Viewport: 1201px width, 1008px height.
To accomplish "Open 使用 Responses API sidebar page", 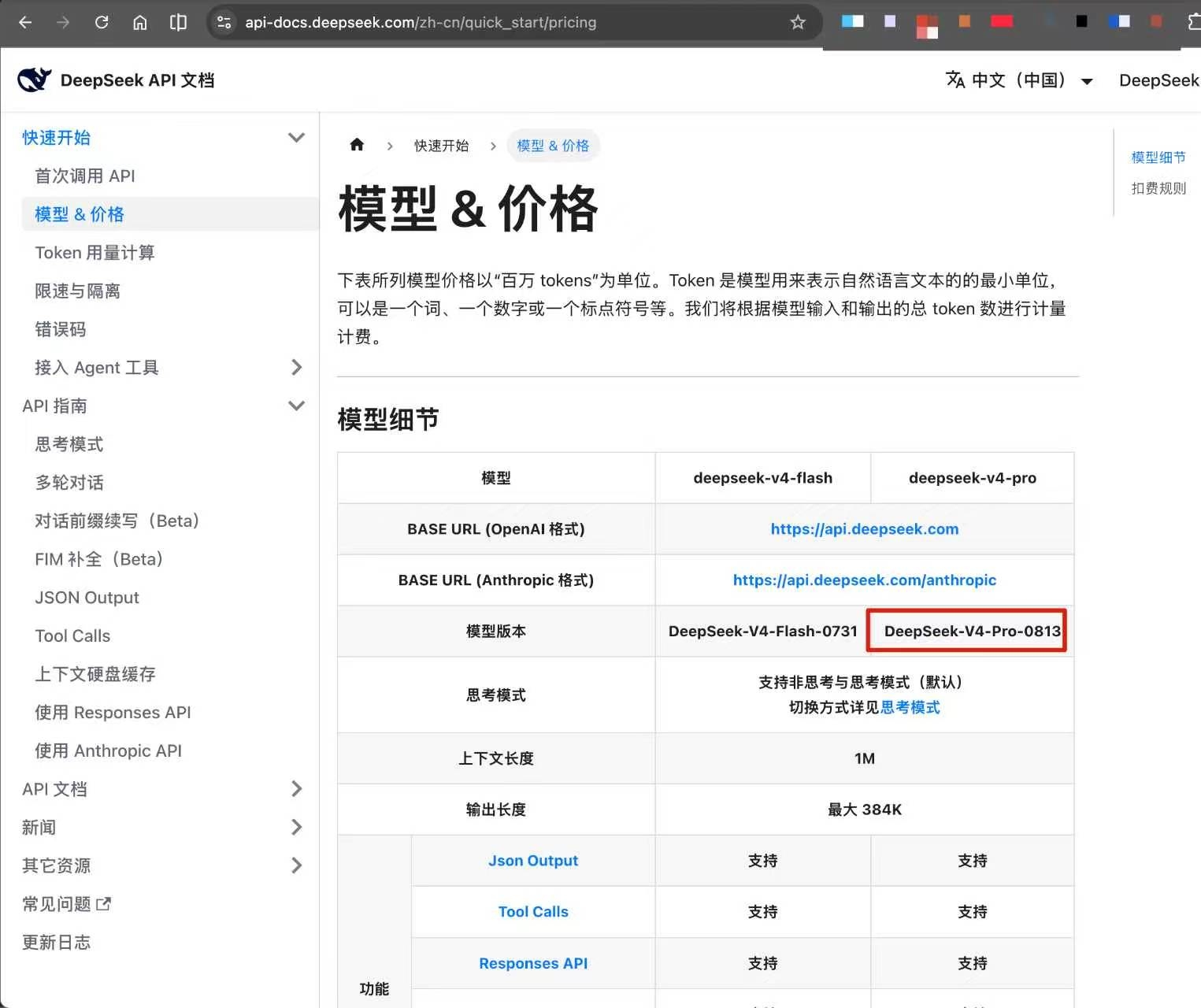I will (x=113, y=713).
